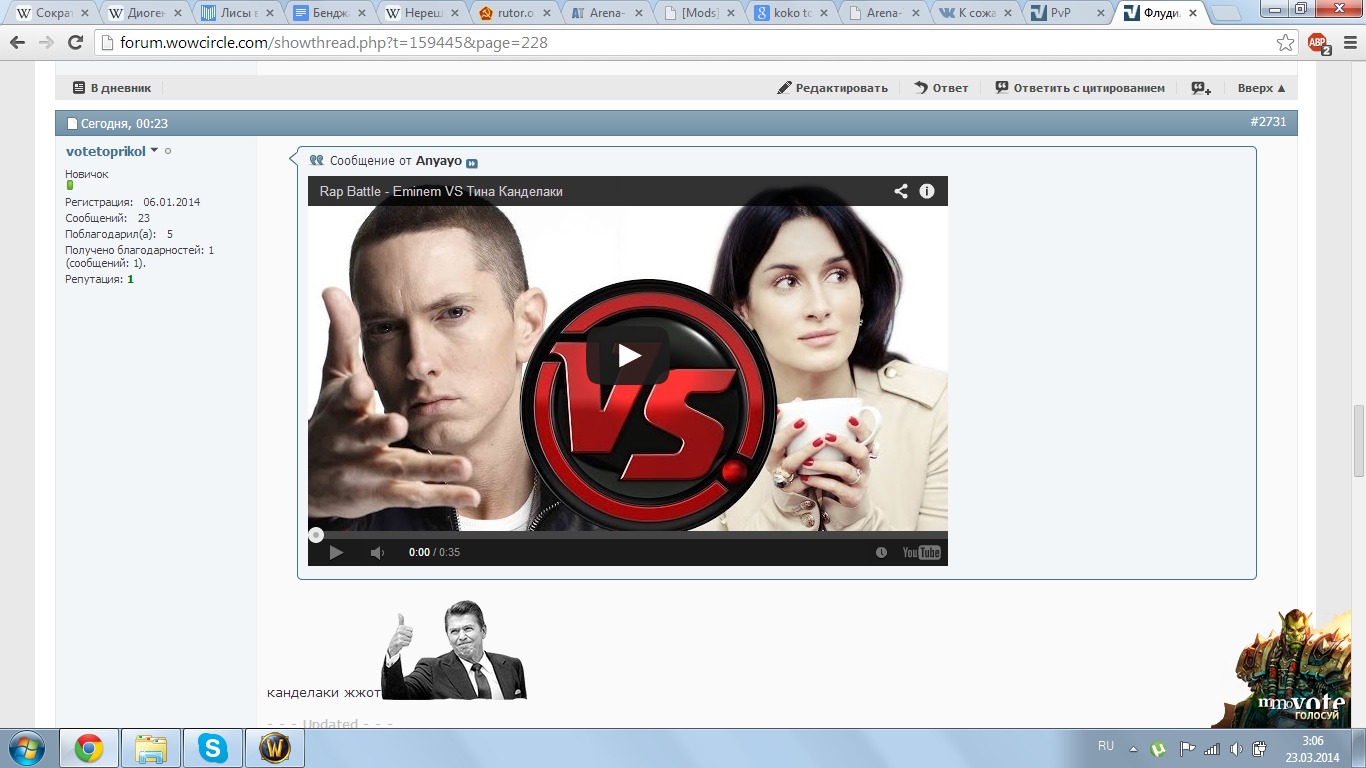Click the video progress bar scrubber
This screenshot has width=1366, height=768.
pyautogui.click(x=316, y=535)
